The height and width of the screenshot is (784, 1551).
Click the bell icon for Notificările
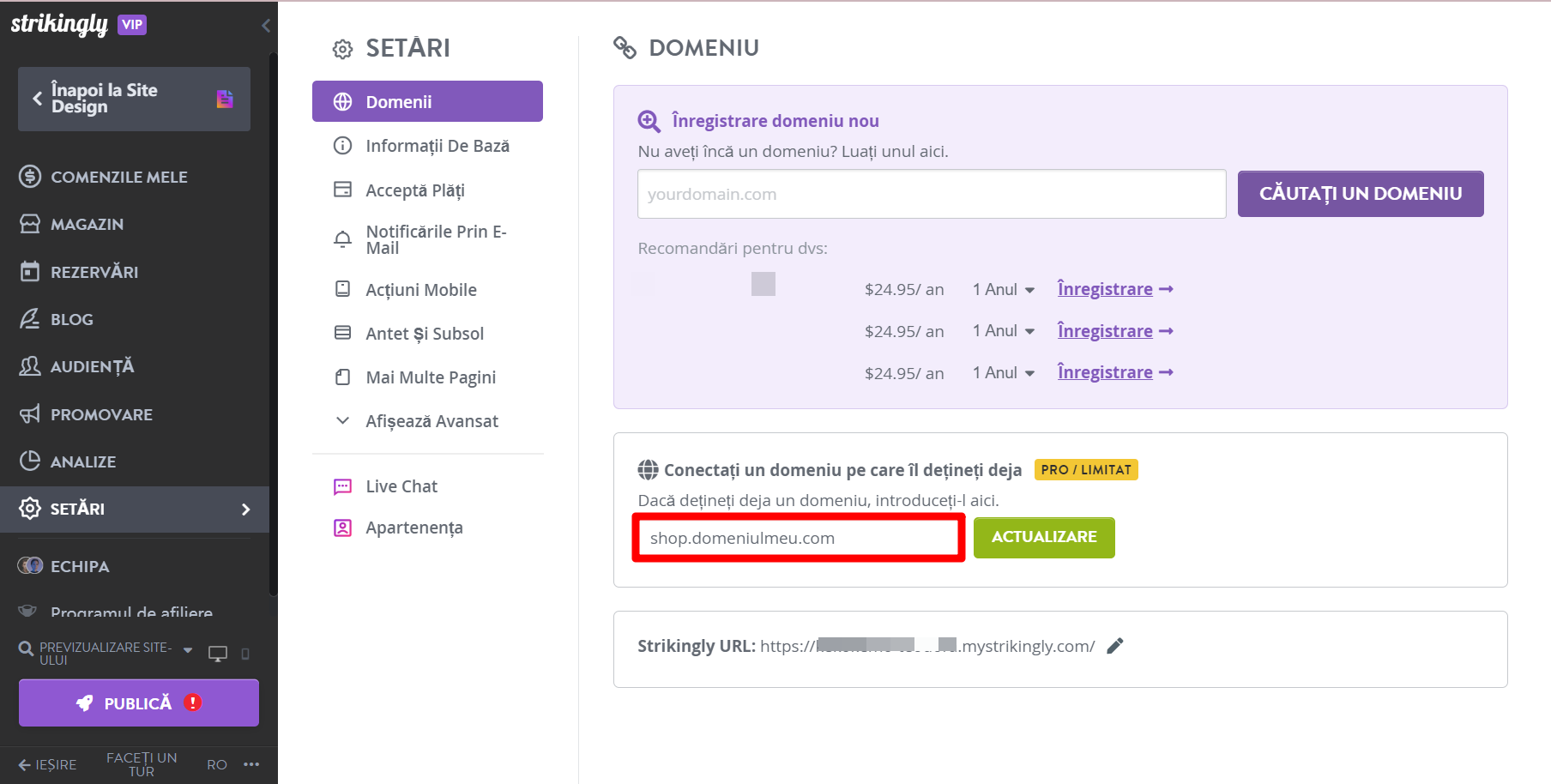click(x=342, y=239)
